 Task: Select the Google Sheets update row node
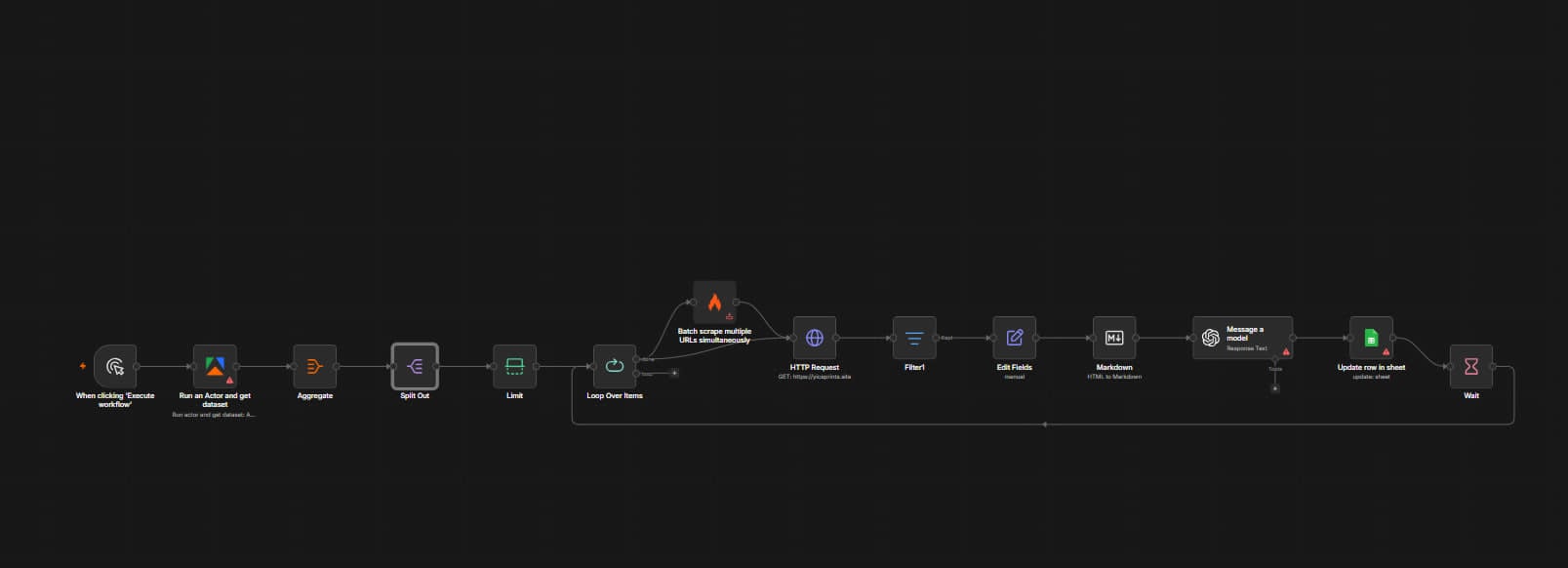(x=1371, y=338)
